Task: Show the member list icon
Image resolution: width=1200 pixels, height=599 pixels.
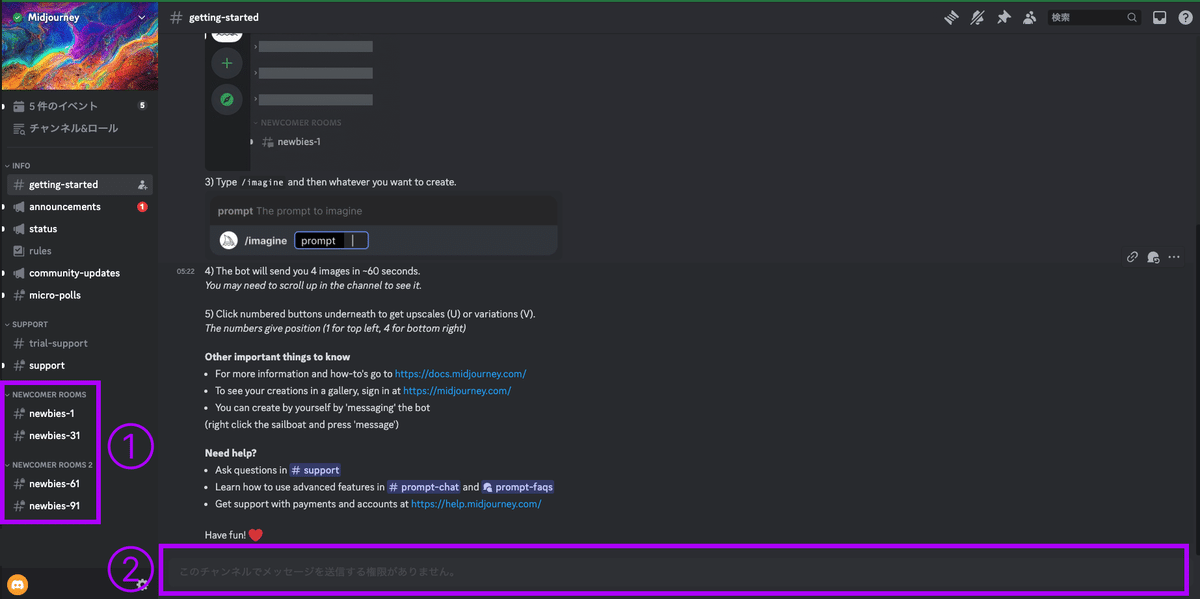Action: [1029, 17]
